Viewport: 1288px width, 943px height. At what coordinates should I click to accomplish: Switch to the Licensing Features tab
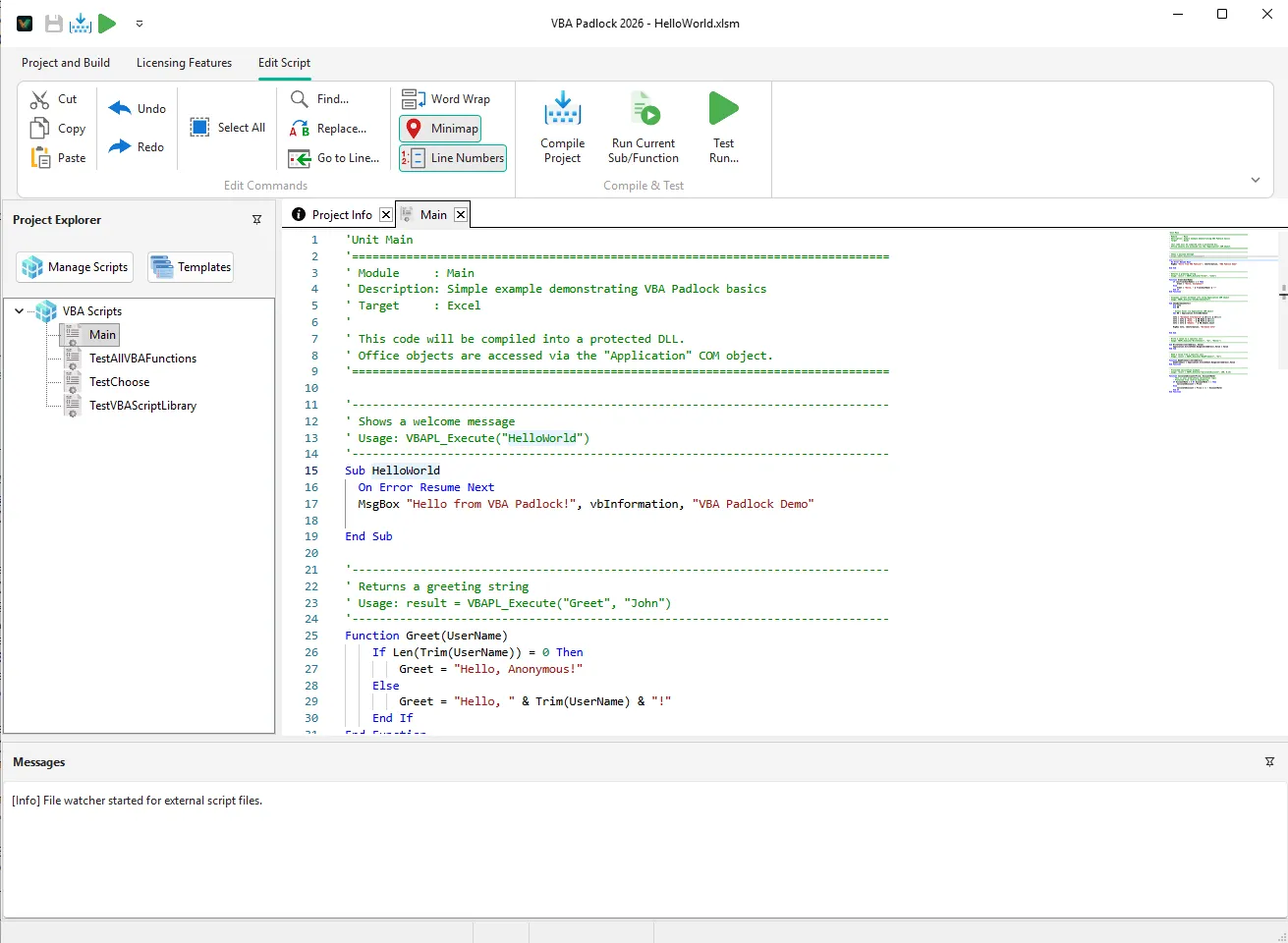click(x=184, y=62)
